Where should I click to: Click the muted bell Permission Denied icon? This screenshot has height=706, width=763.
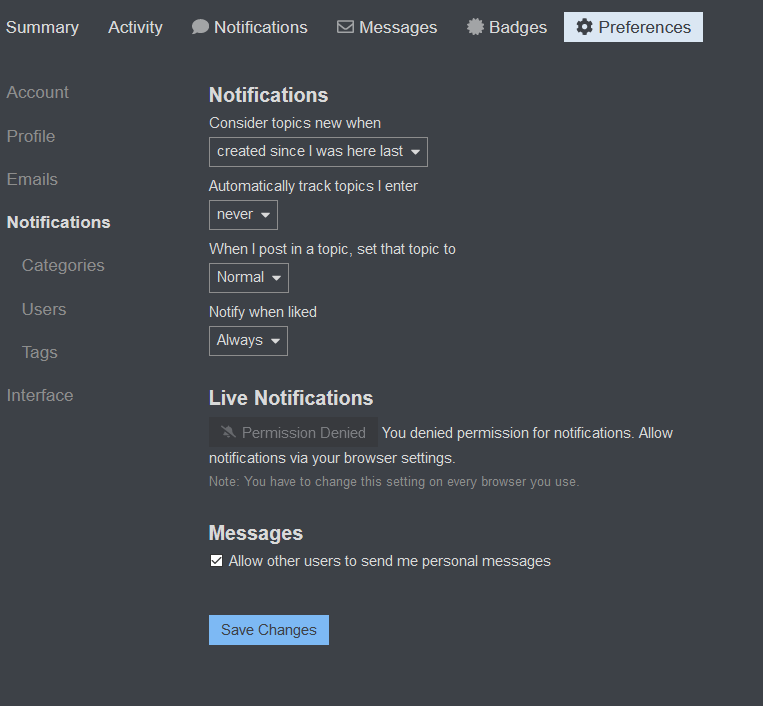[x=229, y=433]
